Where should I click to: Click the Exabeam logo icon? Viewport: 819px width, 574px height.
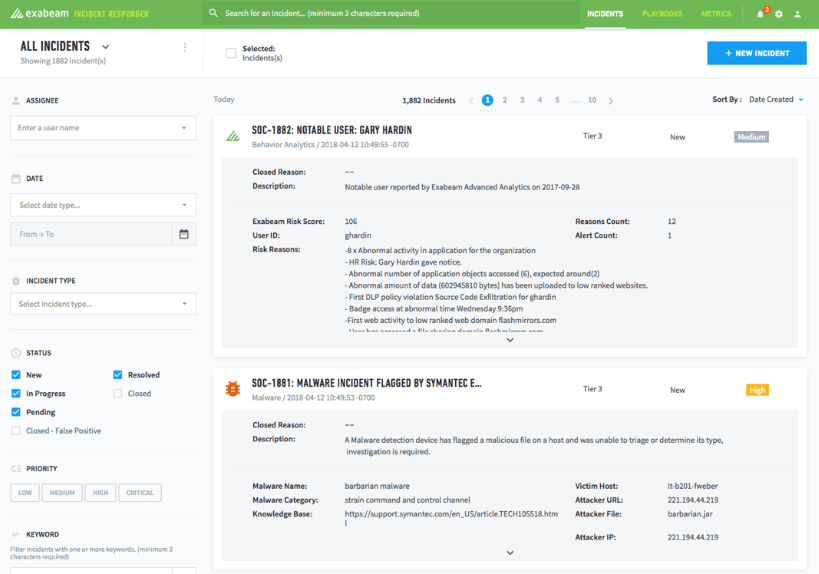[16, 14]
